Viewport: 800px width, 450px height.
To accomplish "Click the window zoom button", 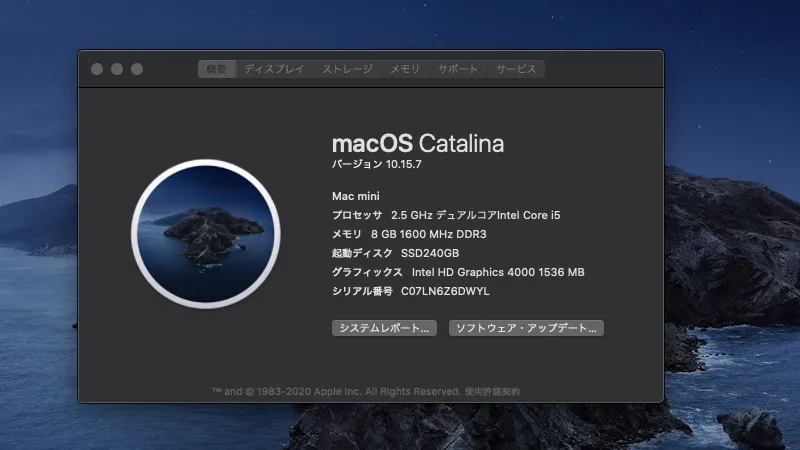I will pos(137,69).
